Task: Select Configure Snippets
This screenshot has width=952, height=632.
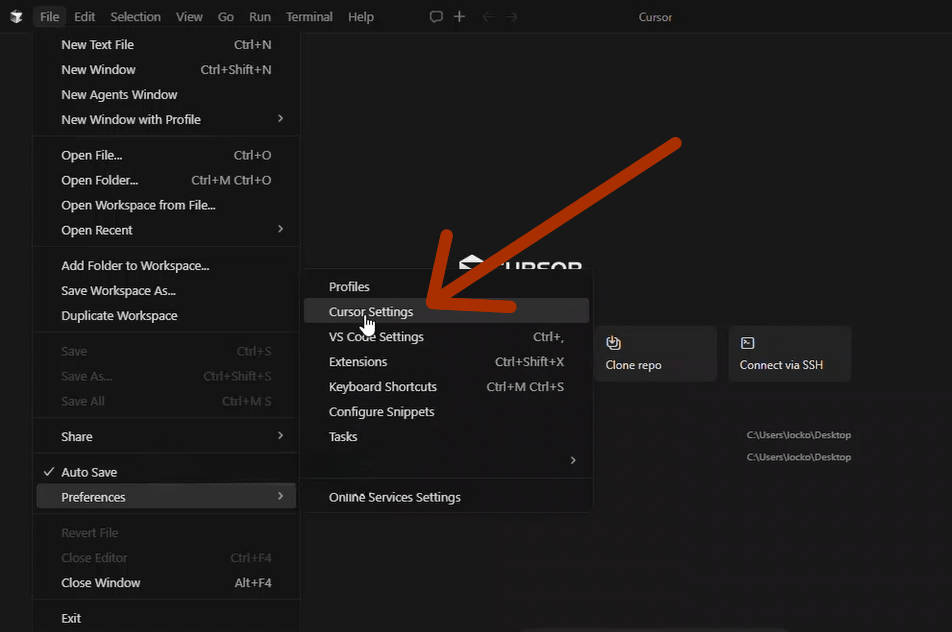Action: (x=446, y=412)
